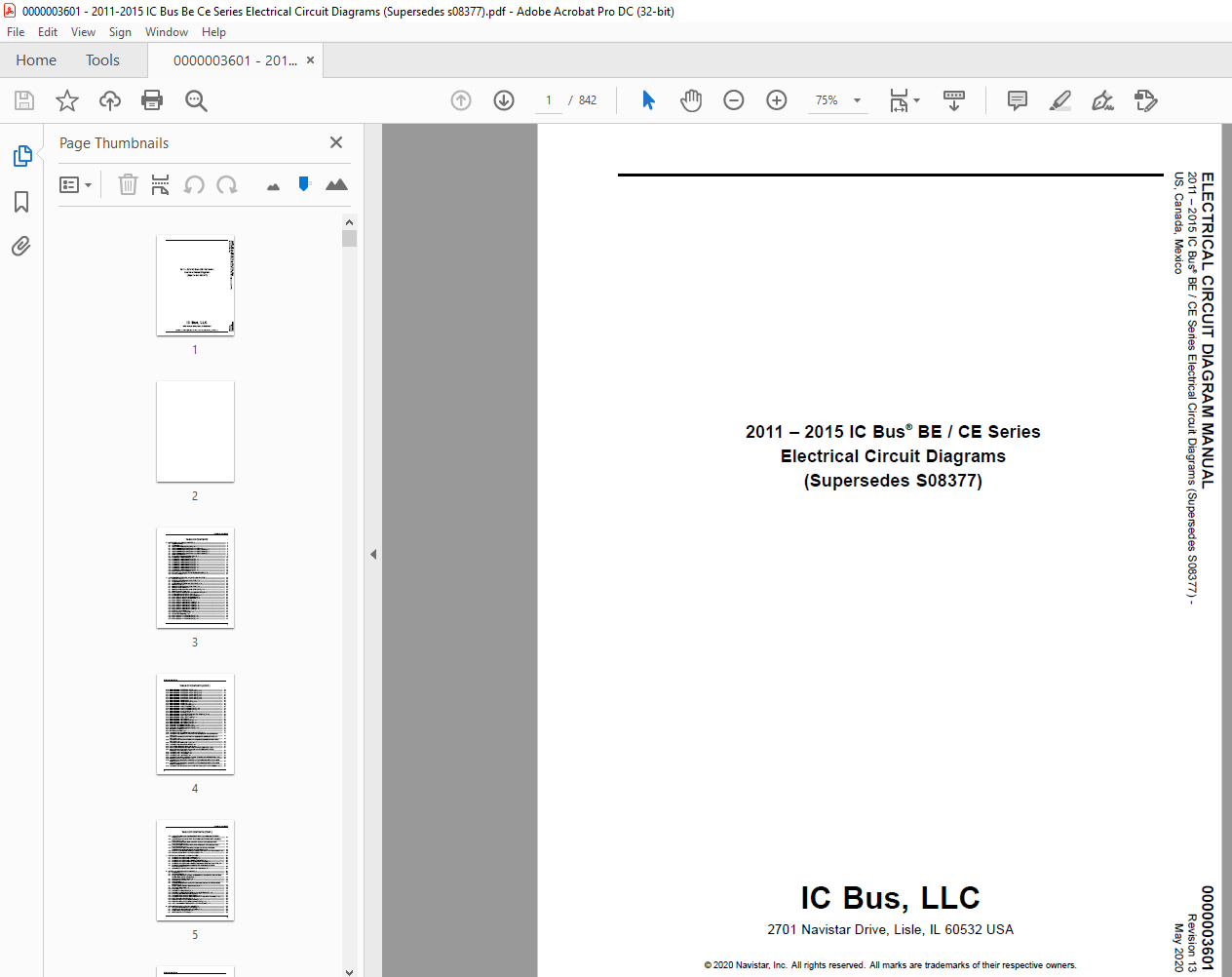This screenshot has width=1232, height=977.
Task: Activate the Hand pan tool
Action: [x=691, y=100]
